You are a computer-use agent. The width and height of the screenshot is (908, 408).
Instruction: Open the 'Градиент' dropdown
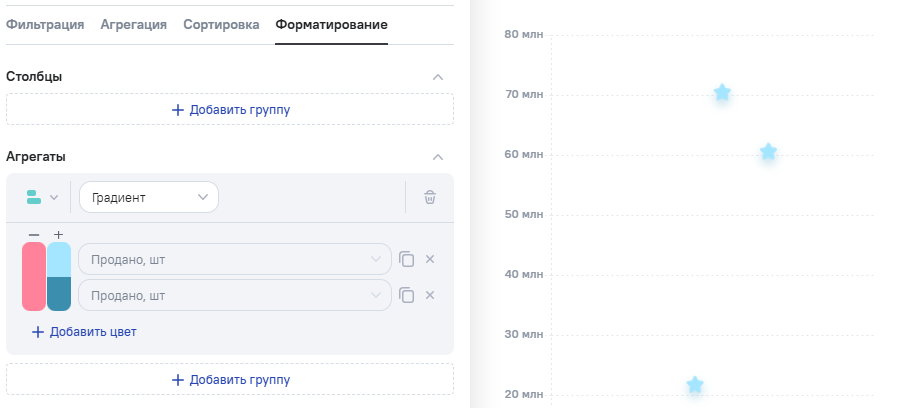coord(148,197)
